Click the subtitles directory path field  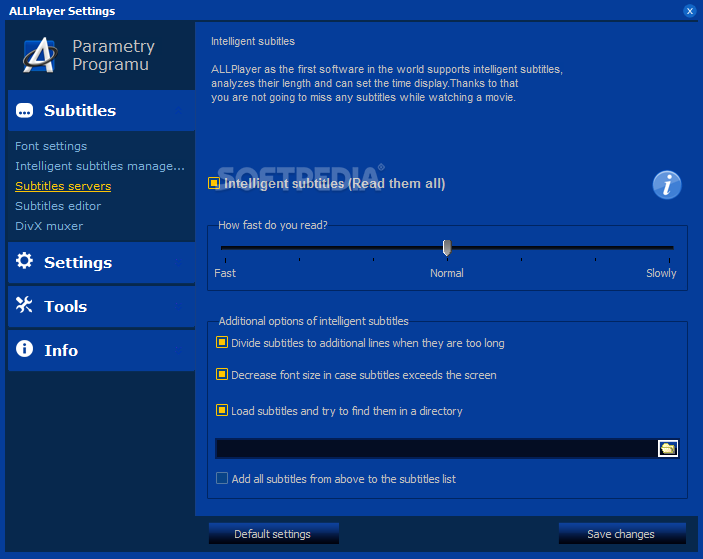tap(436, 448)
